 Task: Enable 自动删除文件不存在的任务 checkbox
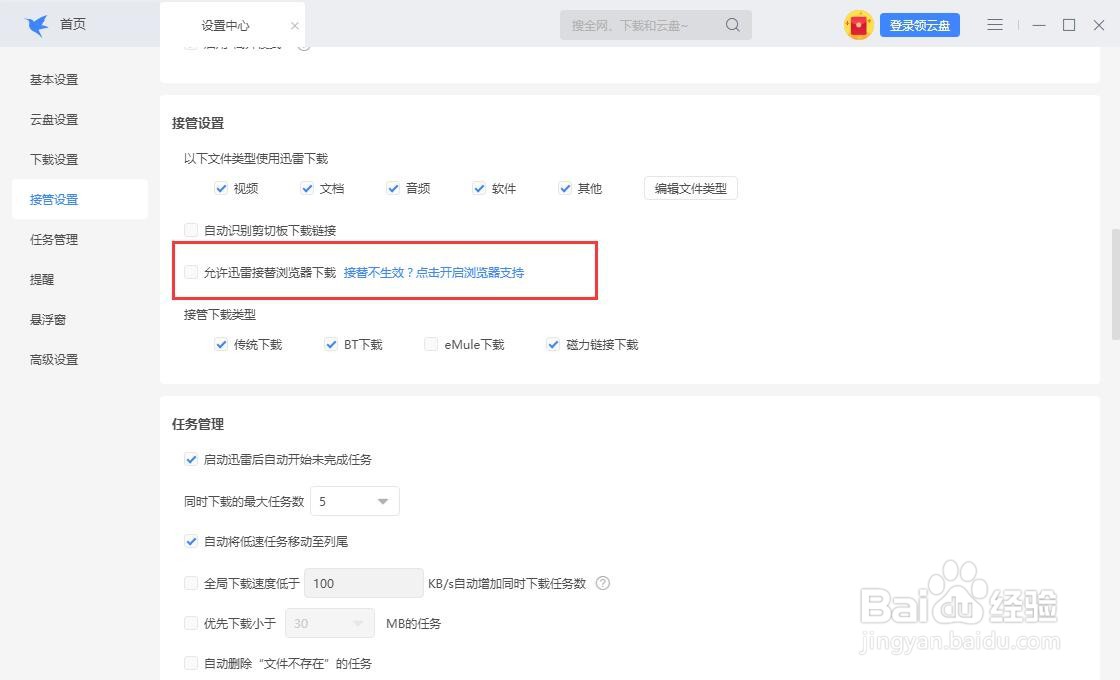point(191,663)
